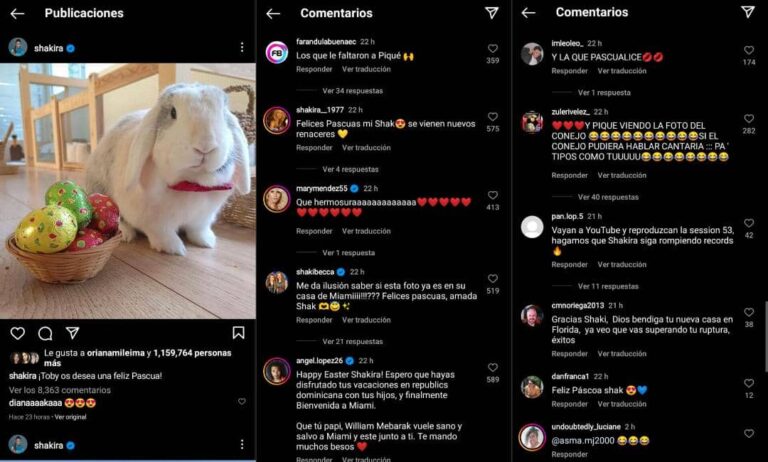This screenshot has height=462, width=768.
Task: Like the angel.lopez26 comment heart
Action: (x=493, y=367)
